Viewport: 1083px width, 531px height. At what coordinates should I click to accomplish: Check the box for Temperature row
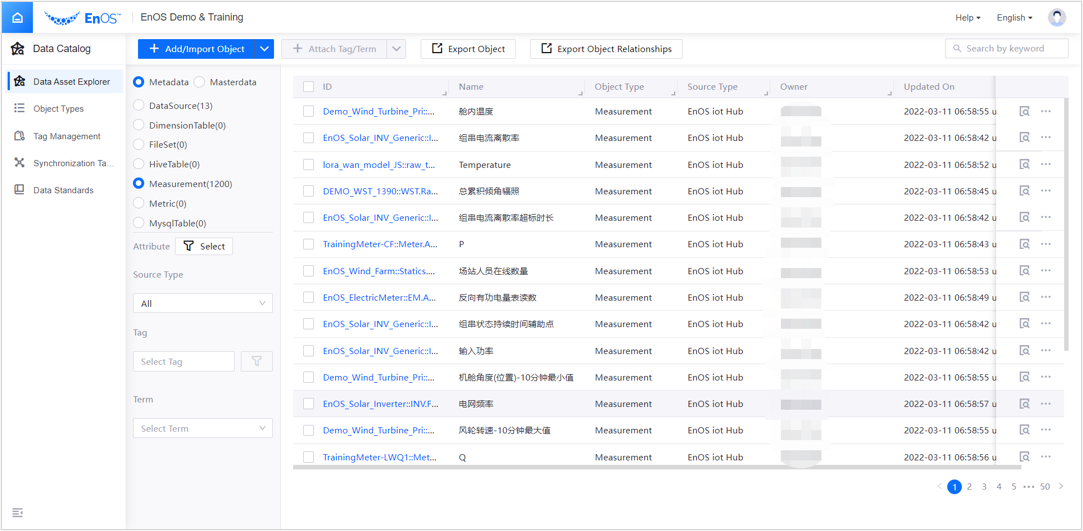tap(308, 165)
